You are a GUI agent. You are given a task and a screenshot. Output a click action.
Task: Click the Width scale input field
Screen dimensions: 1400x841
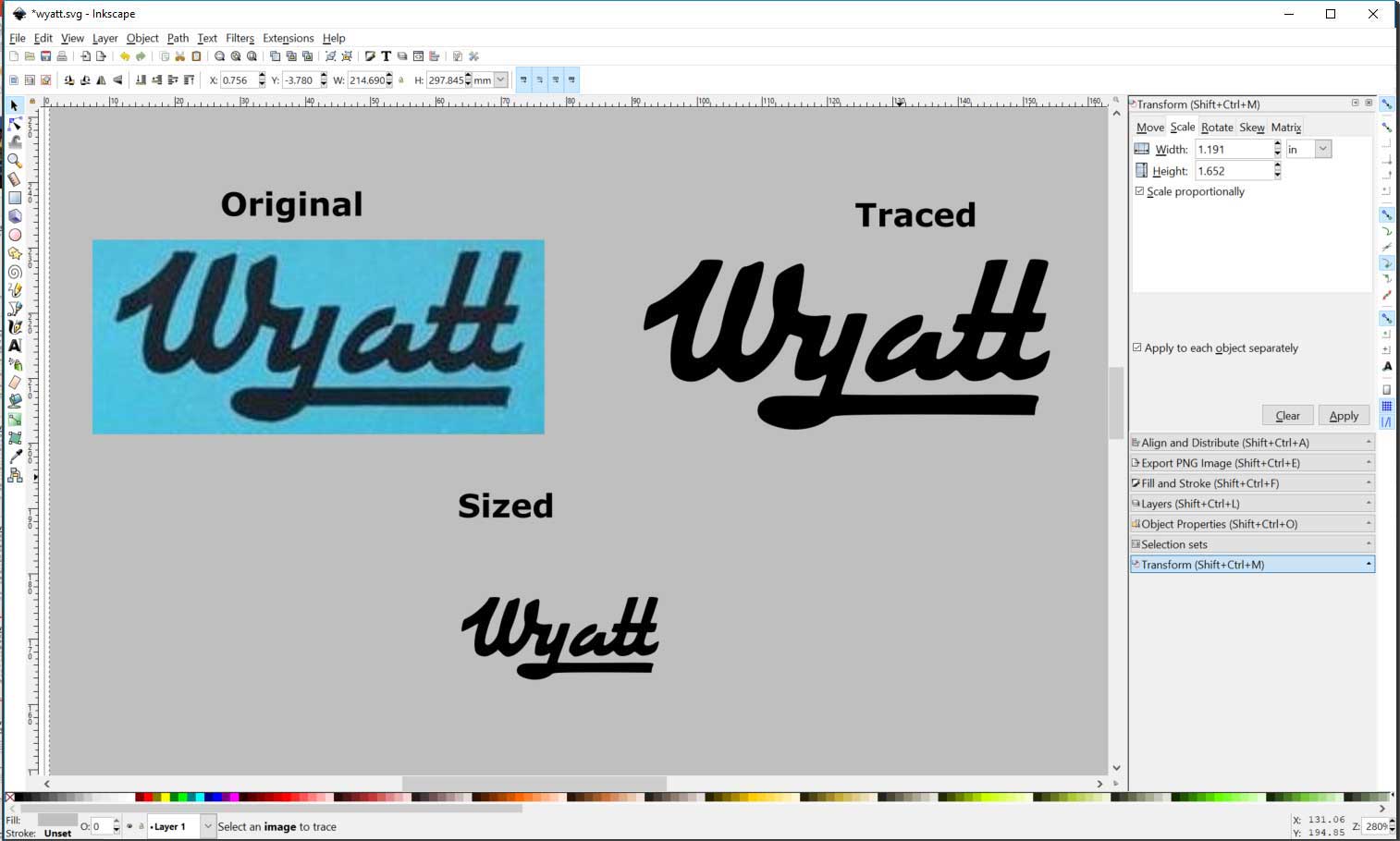coord(1234,149)
